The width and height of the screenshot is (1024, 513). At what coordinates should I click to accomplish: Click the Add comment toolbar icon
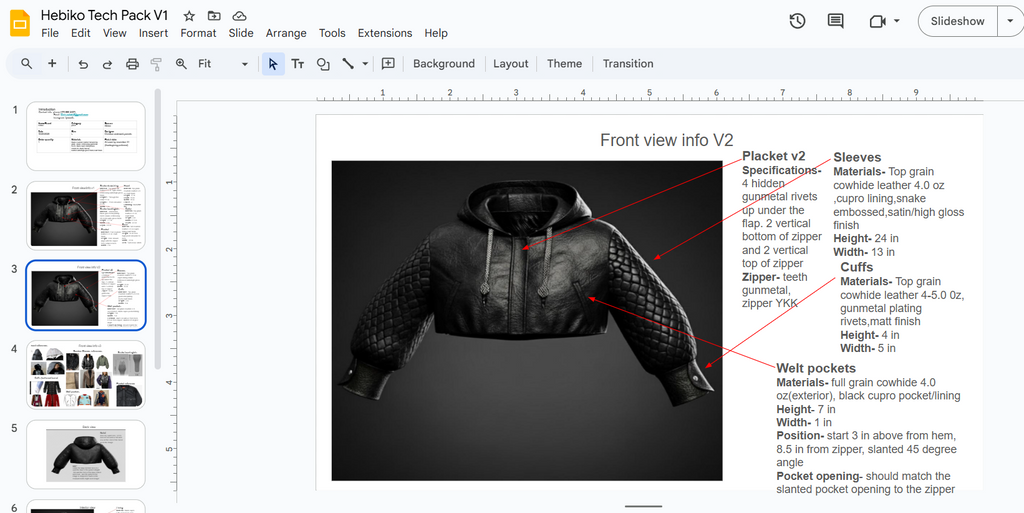point(388,64)
